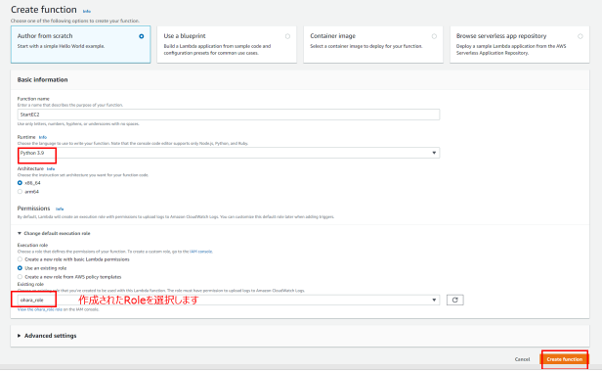
Task: Select the Use a blueprint option
Action: click(227, 45)
